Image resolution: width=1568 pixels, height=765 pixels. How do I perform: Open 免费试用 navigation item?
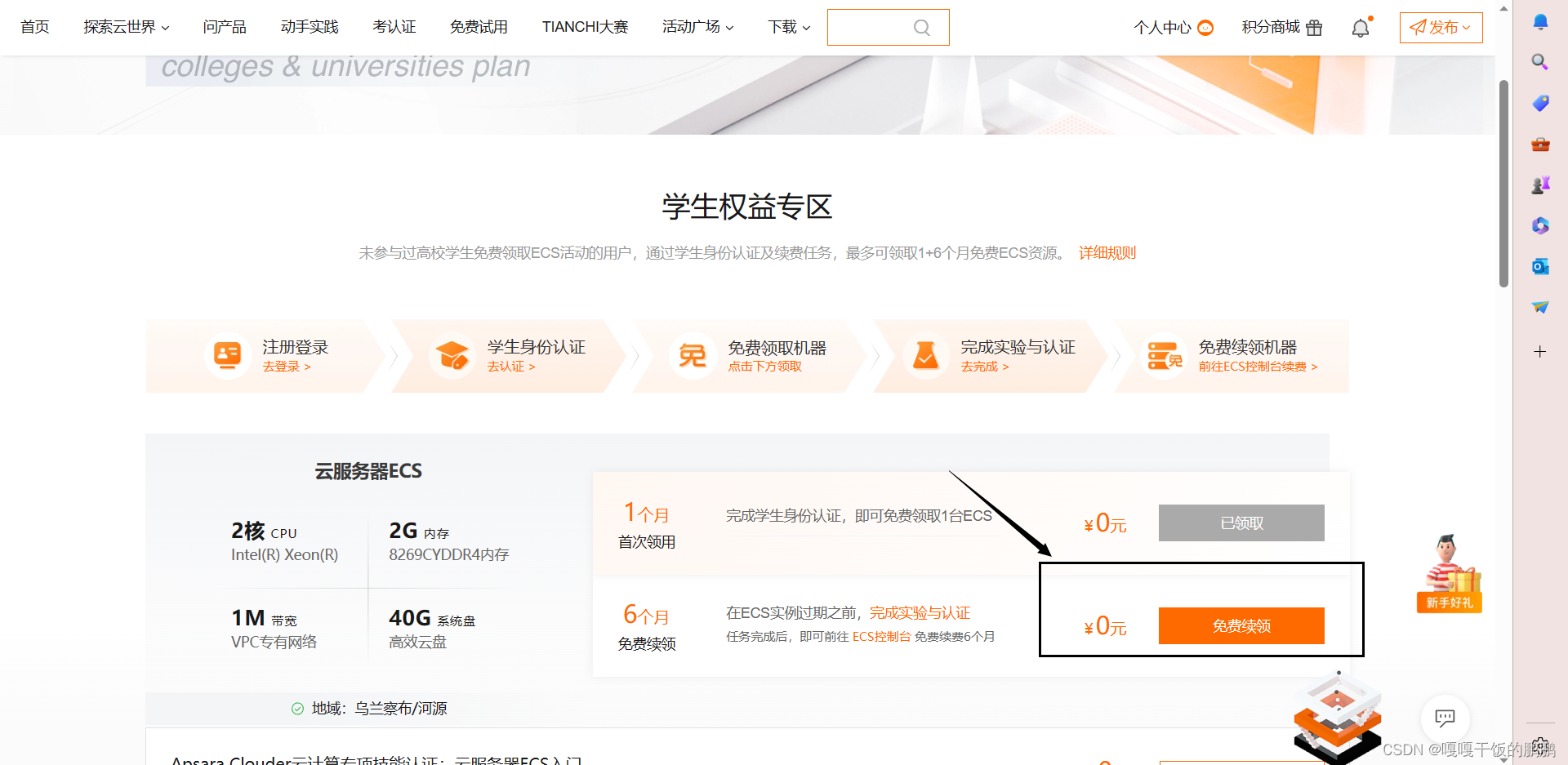tap(479, 27)
